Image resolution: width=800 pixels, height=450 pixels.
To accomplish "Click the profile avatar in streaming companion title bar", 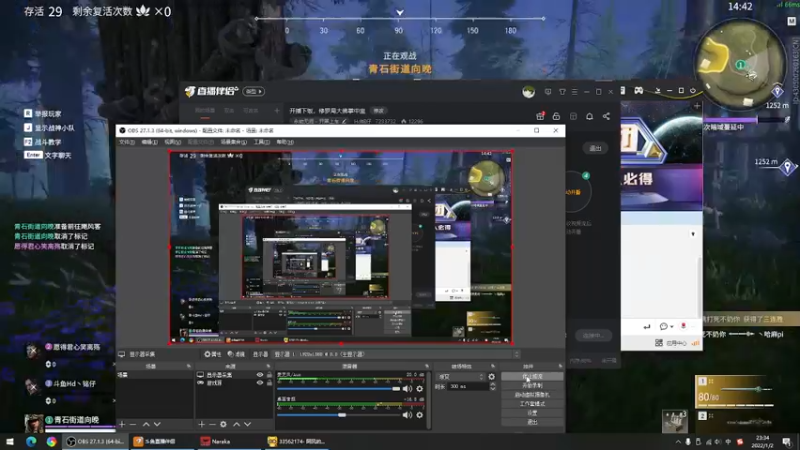I will tap(529, 92).
